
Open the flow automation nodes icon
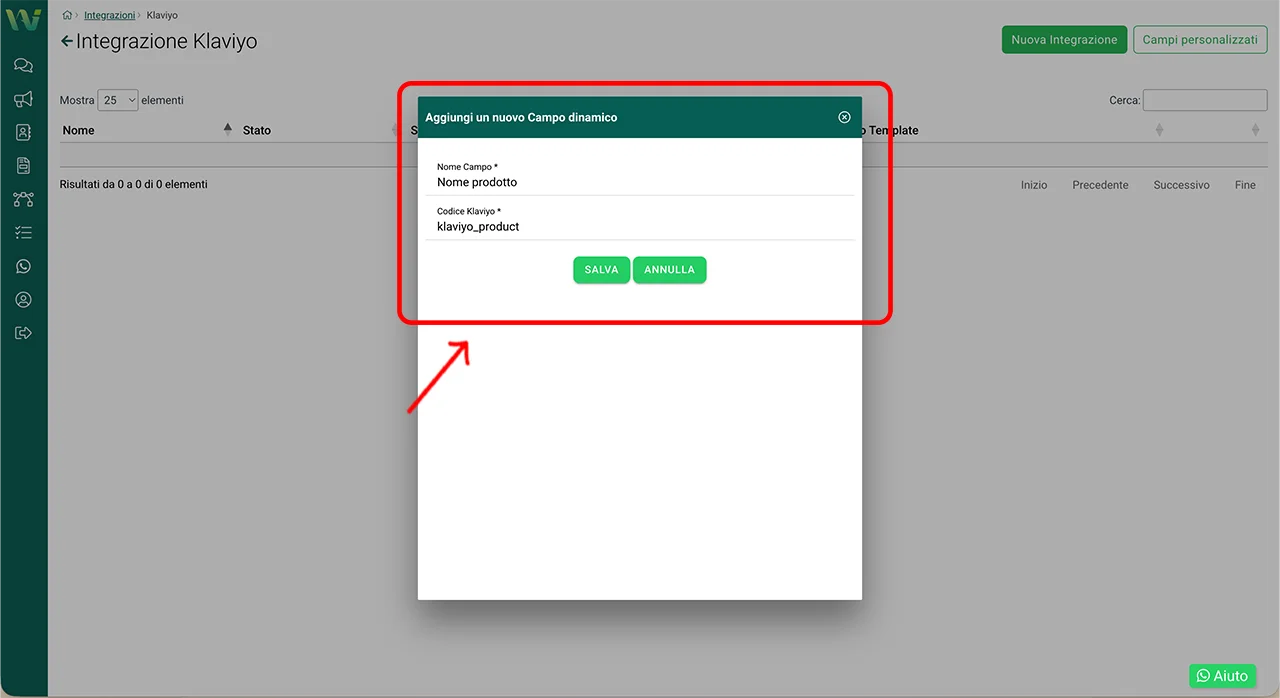coord(23,199)
